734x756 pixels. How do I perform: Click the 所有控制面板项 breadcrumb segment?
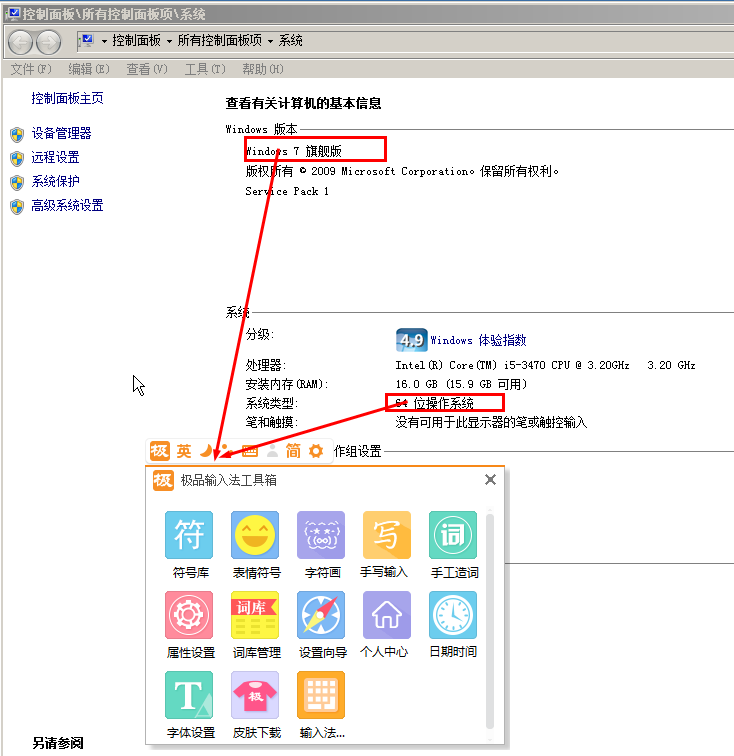219,40
